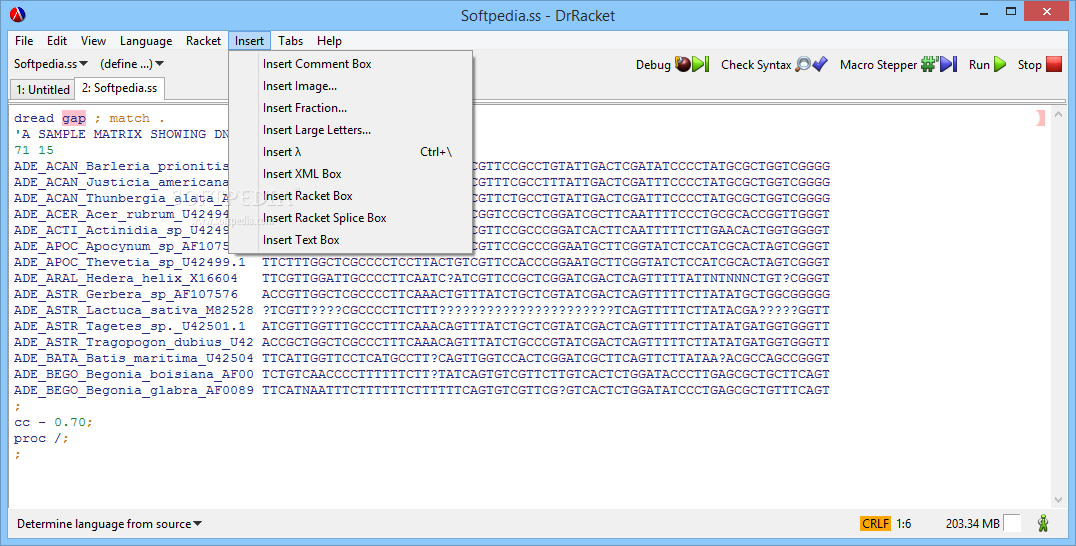Close the open Insert menu
This screenshot has height=546, width=1076.
249,40
